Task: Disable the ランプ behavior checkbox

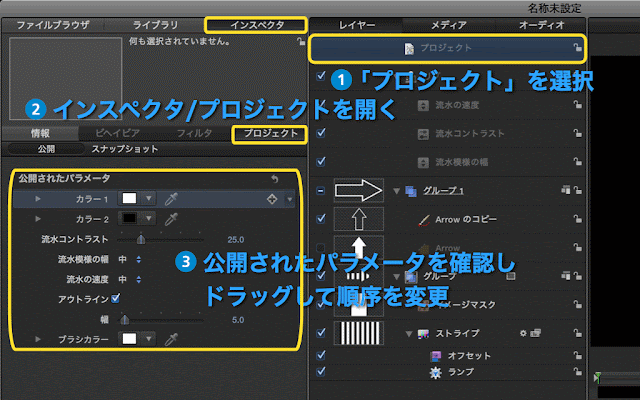Action: click(321, 371)
